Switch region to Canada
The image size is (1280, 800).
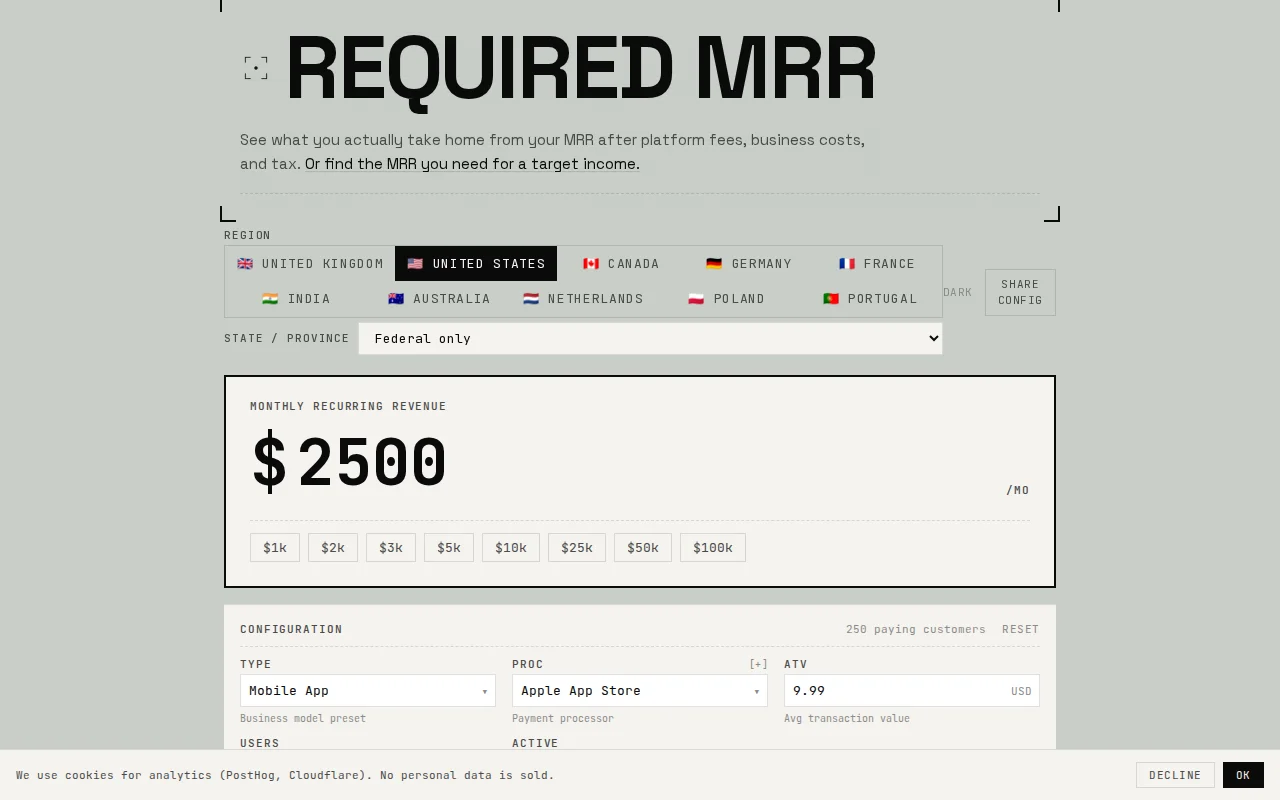point(621,264)
